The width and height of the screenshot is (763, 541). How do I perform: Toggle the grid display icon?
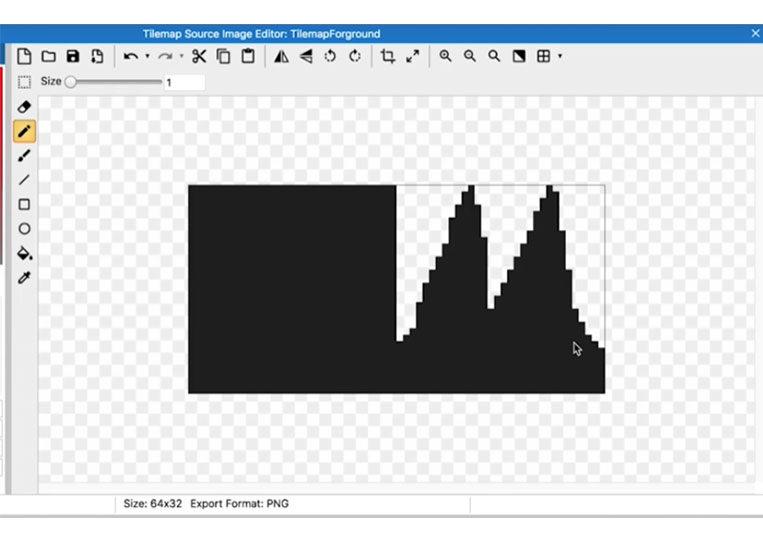click(x=544, y=56)
